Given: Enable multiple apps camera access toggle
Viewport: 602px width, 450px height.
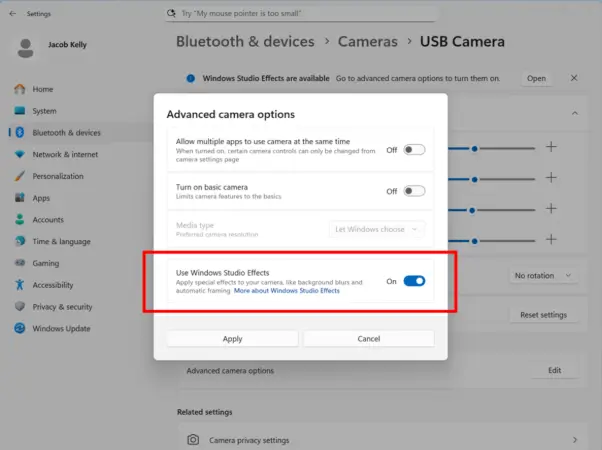Looking at the screenshot, I should coord(414,150).
